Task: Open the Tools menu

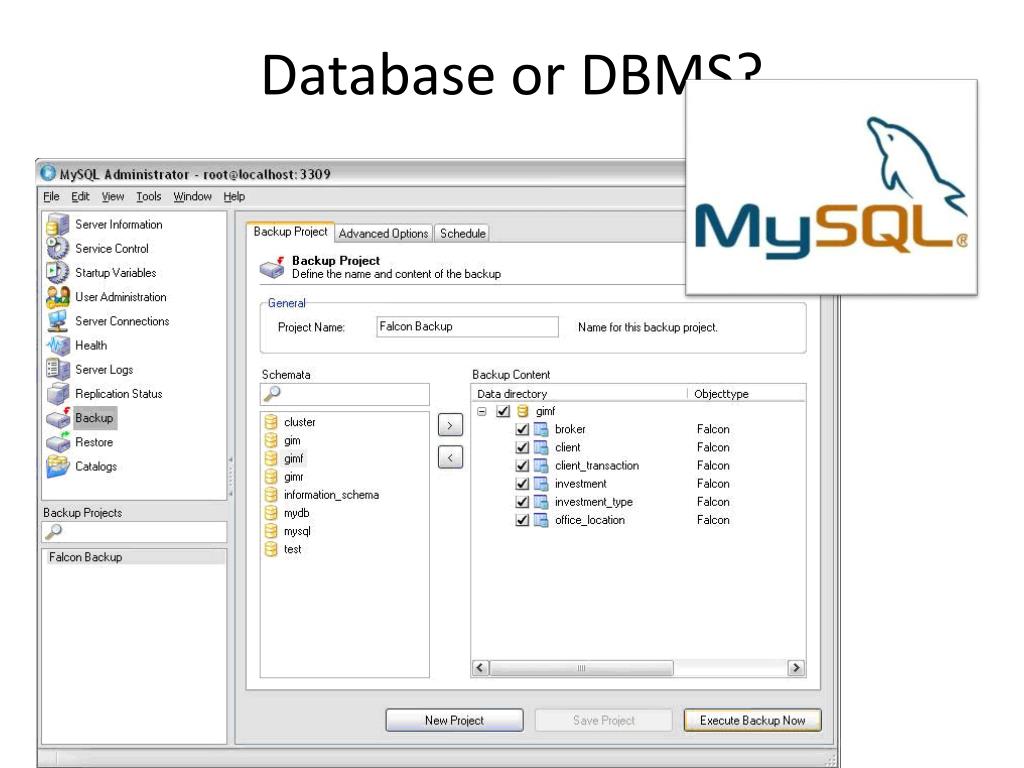Action: click(148, 197)
